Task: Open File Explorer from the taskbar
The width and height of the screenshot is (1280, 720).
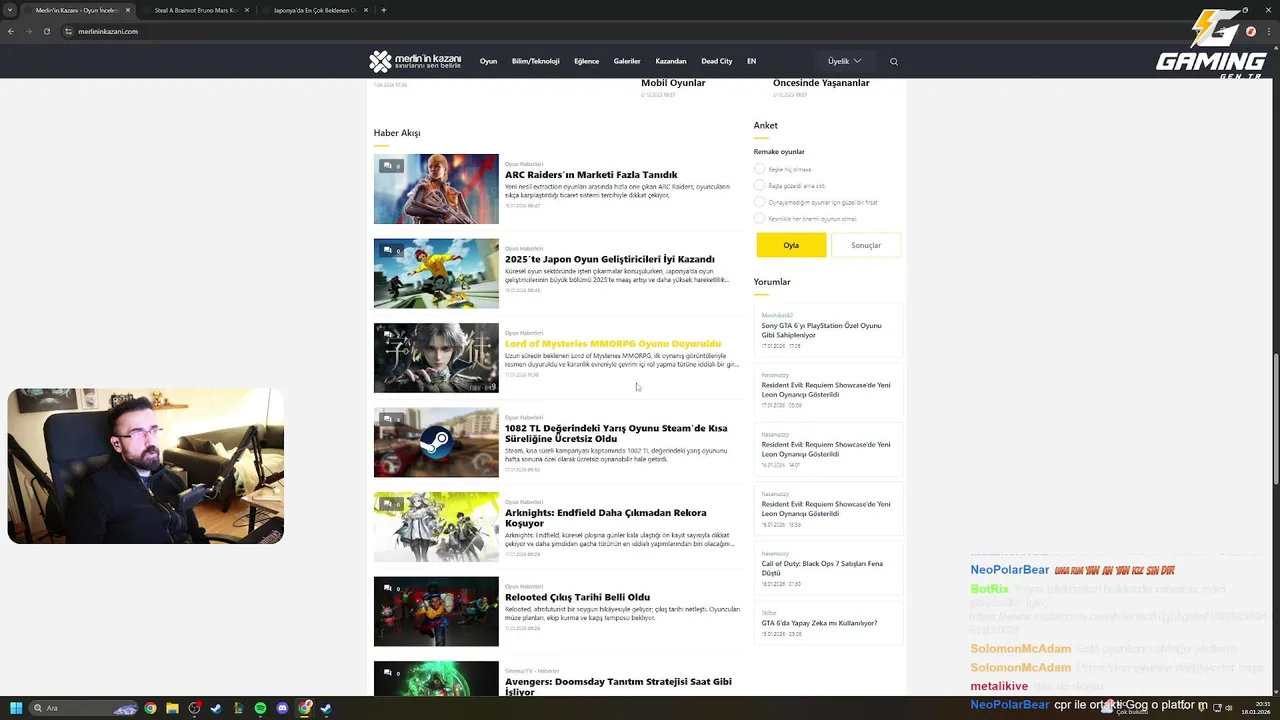Action: click(x=172, y=708)
